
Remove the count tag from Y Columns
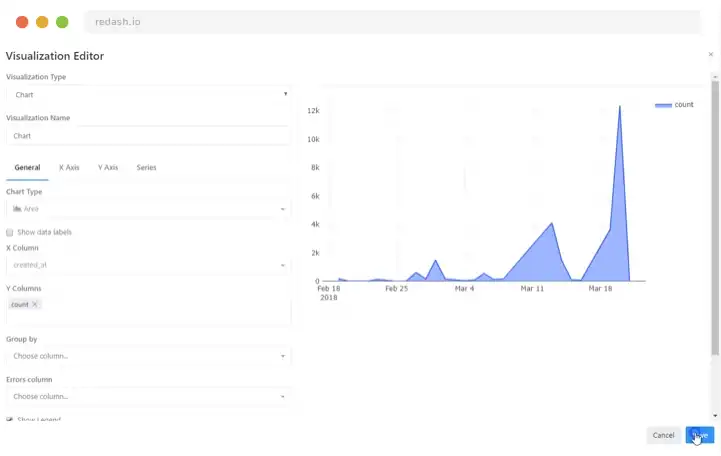(x=35, y=304)
